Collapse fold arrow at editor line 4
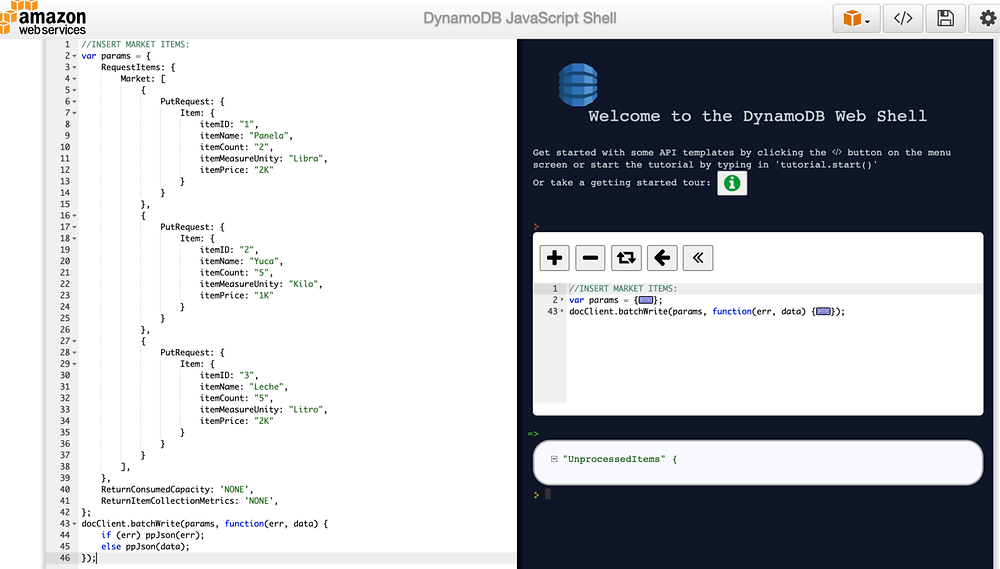Screen dimensions: 1000x569 [x=75, y=79]
